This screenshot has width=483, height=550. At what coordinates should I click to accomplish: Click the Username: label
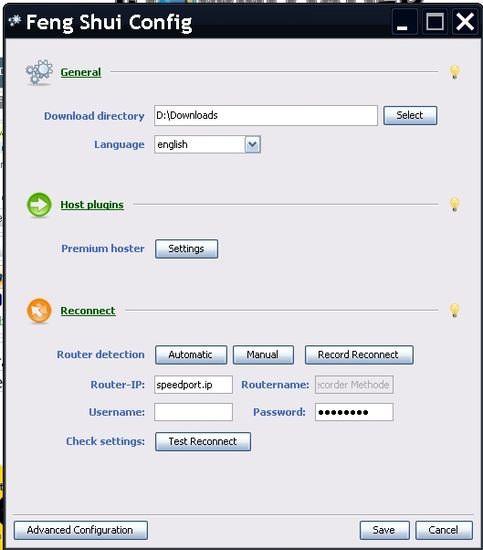pyautogui.click(x=117, y=412)
